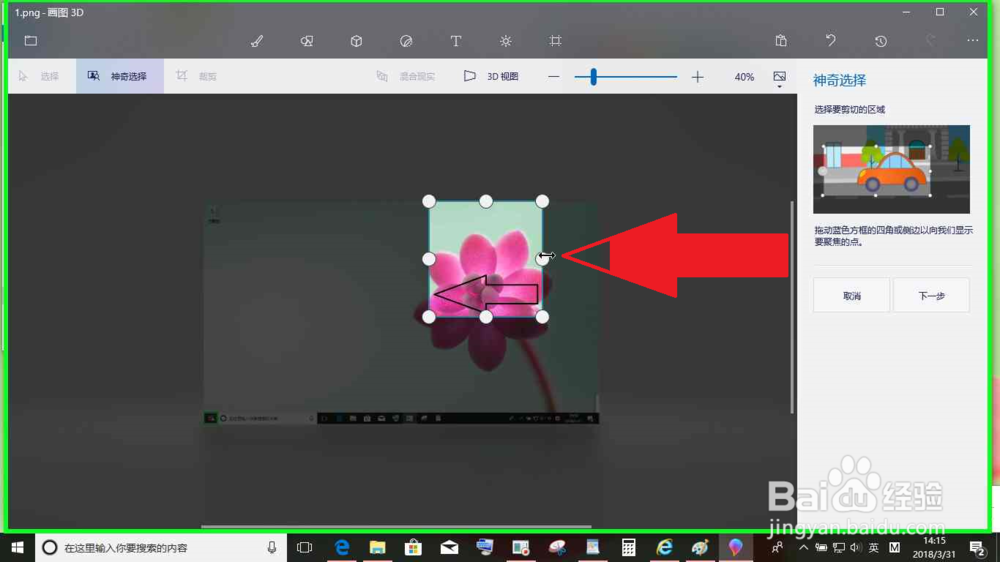Click the zoom slider handle

(594, 77)
